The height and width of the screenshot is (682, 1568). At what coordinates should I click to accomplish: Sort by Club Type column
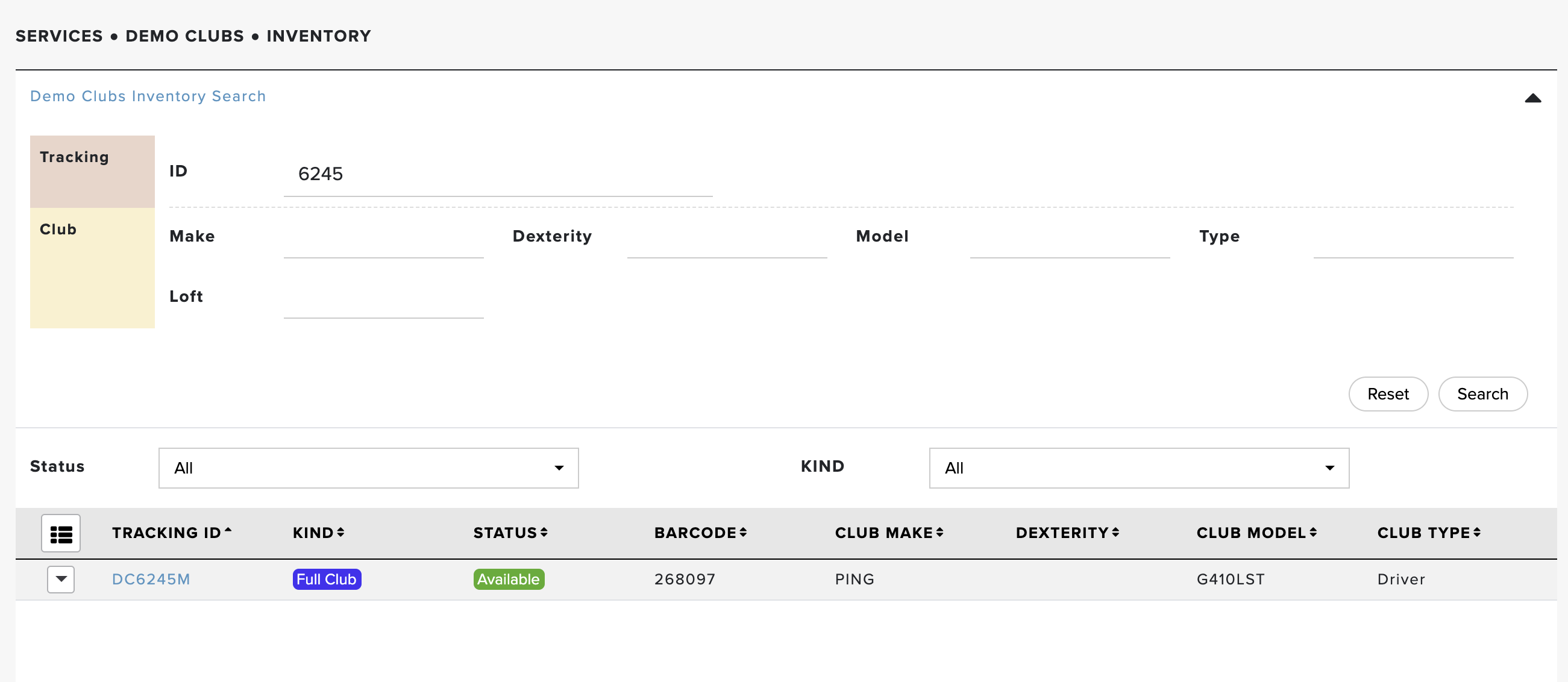1429,533
